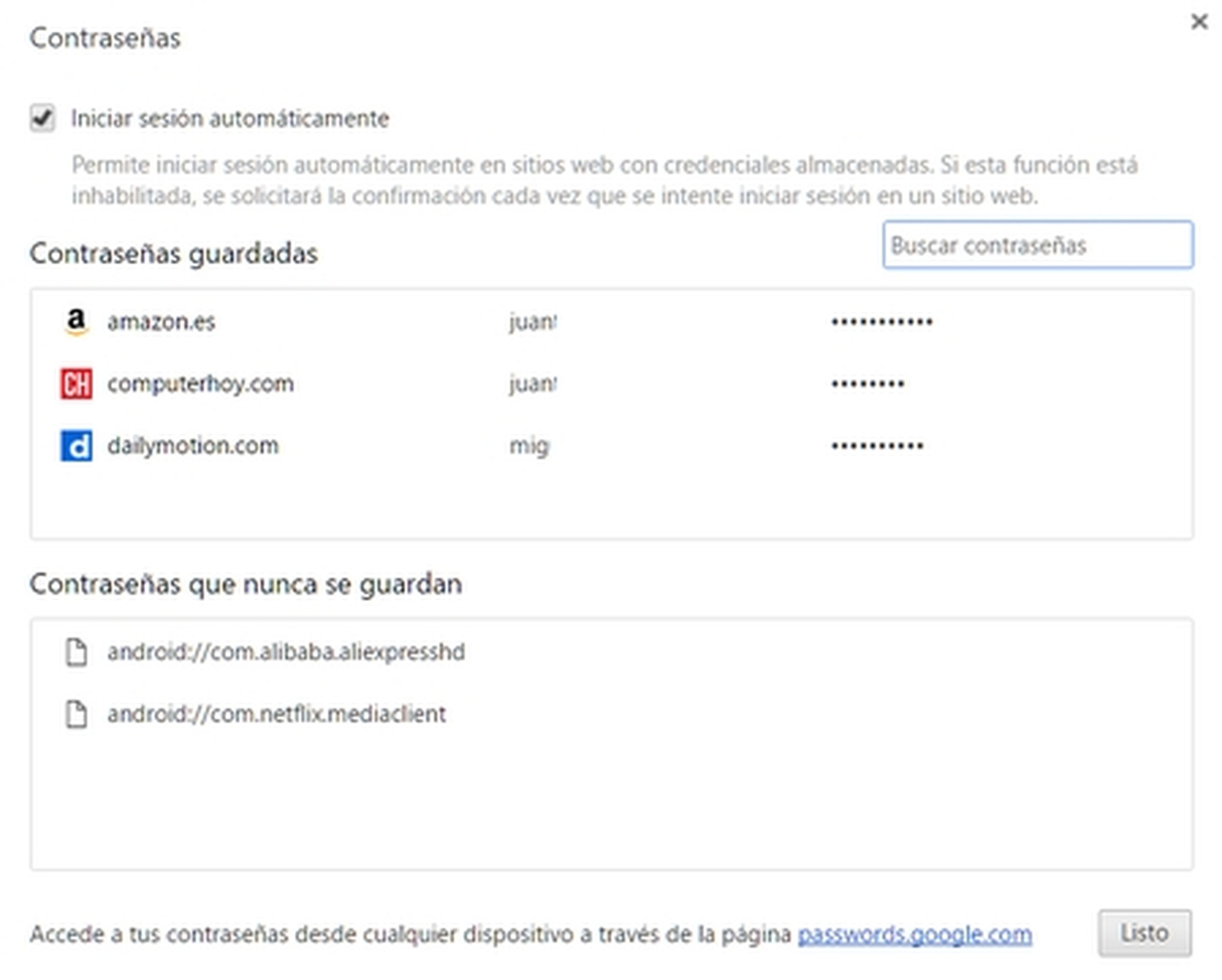Click the computerhoy.com masked password dots

pos(867,384)
